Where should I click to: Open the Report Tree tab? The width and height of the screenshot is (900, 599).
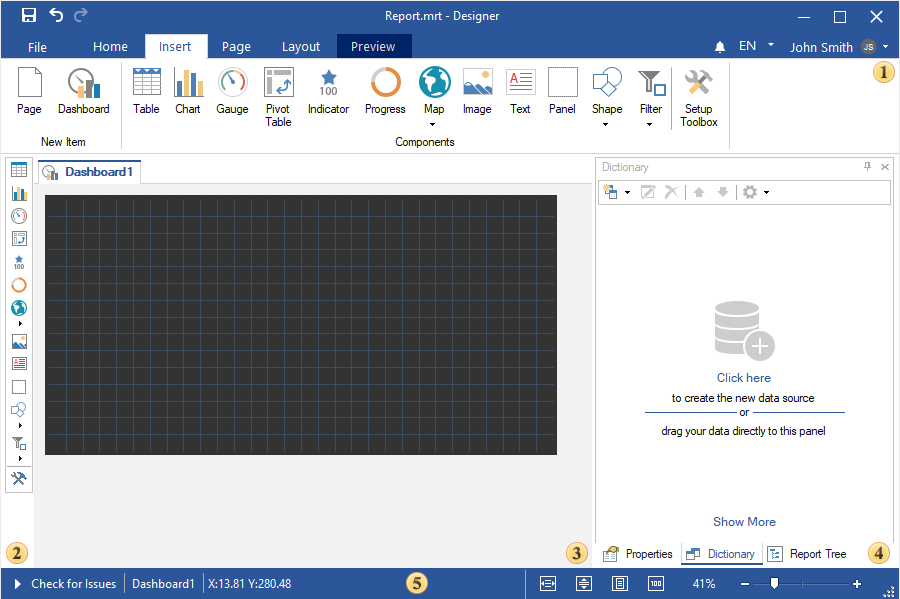pyautogui.click(x=807, y=554)
